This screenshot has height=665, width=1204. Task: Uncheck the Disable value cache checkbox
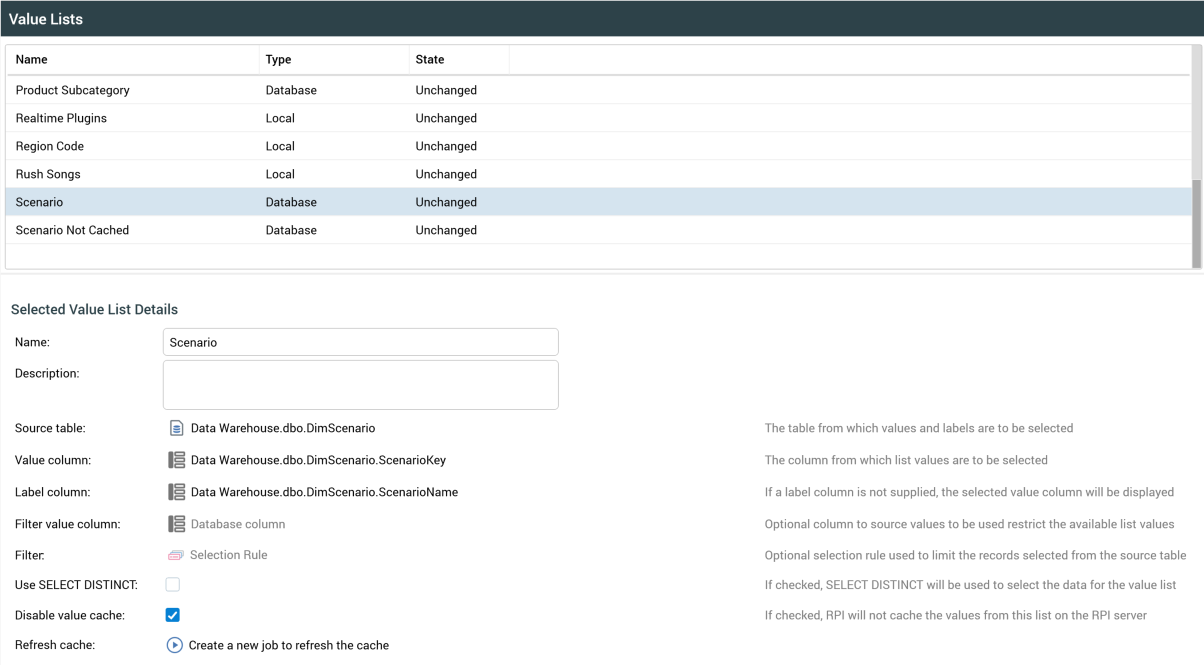pyautogui.click(x=173, y=615)
